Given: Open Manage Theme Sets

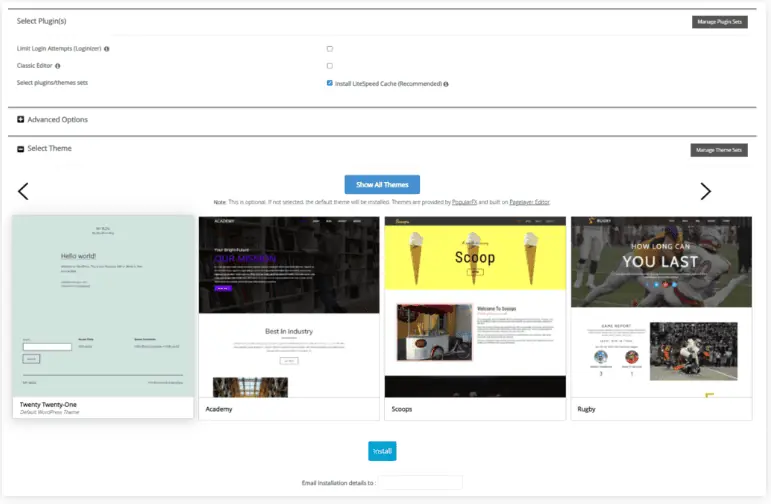Looking at the screenshot, I should 718,150.
